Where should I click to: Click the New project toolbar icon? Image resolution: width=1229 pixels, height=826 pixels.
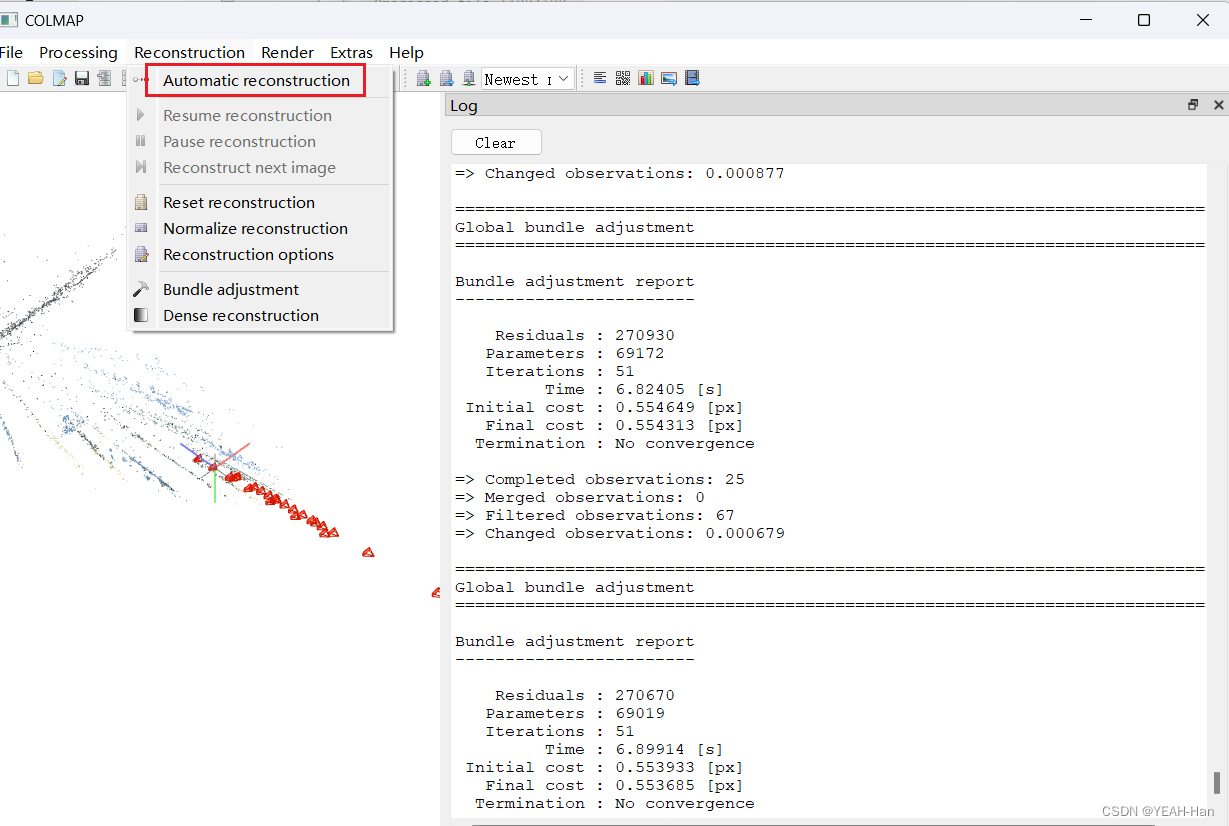tap(12, 78)
